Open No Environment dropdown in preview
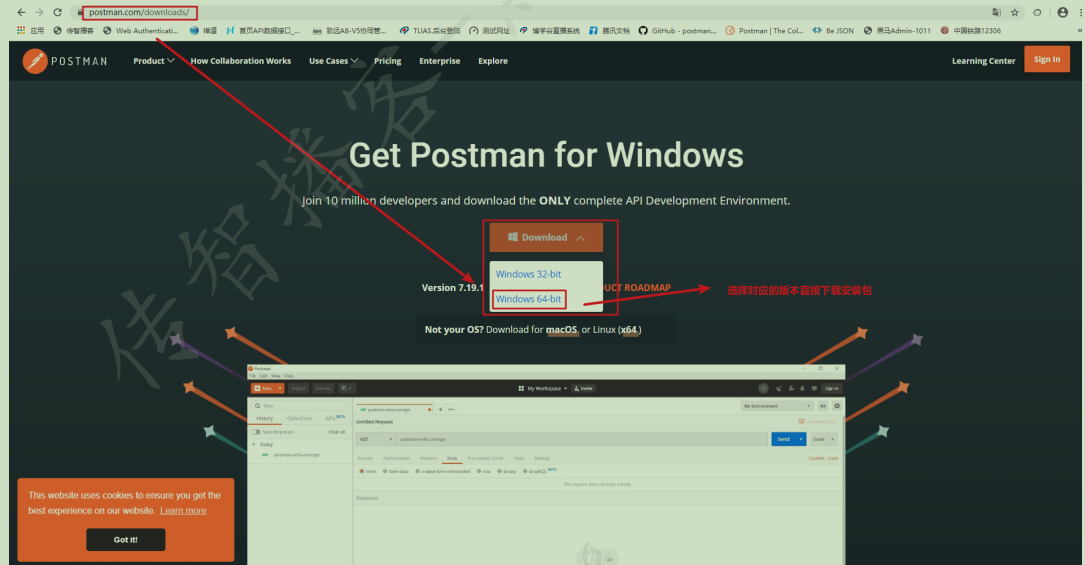The width and height of the screenshot is (1085, 565). coord(776,406)
